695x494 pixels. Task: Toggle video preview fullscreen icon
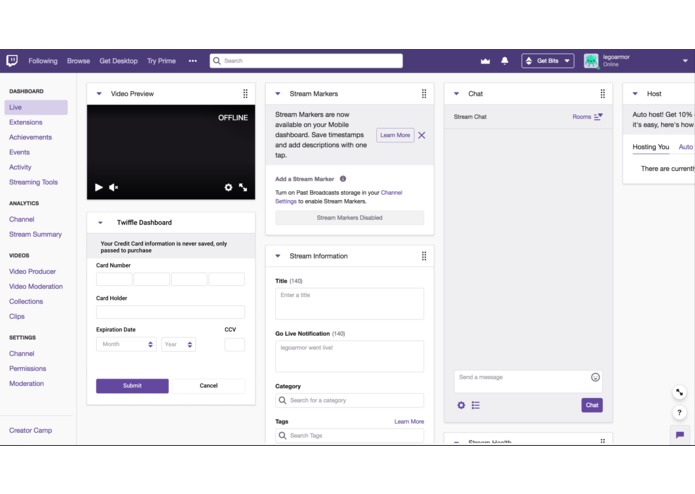pos(243,187)
